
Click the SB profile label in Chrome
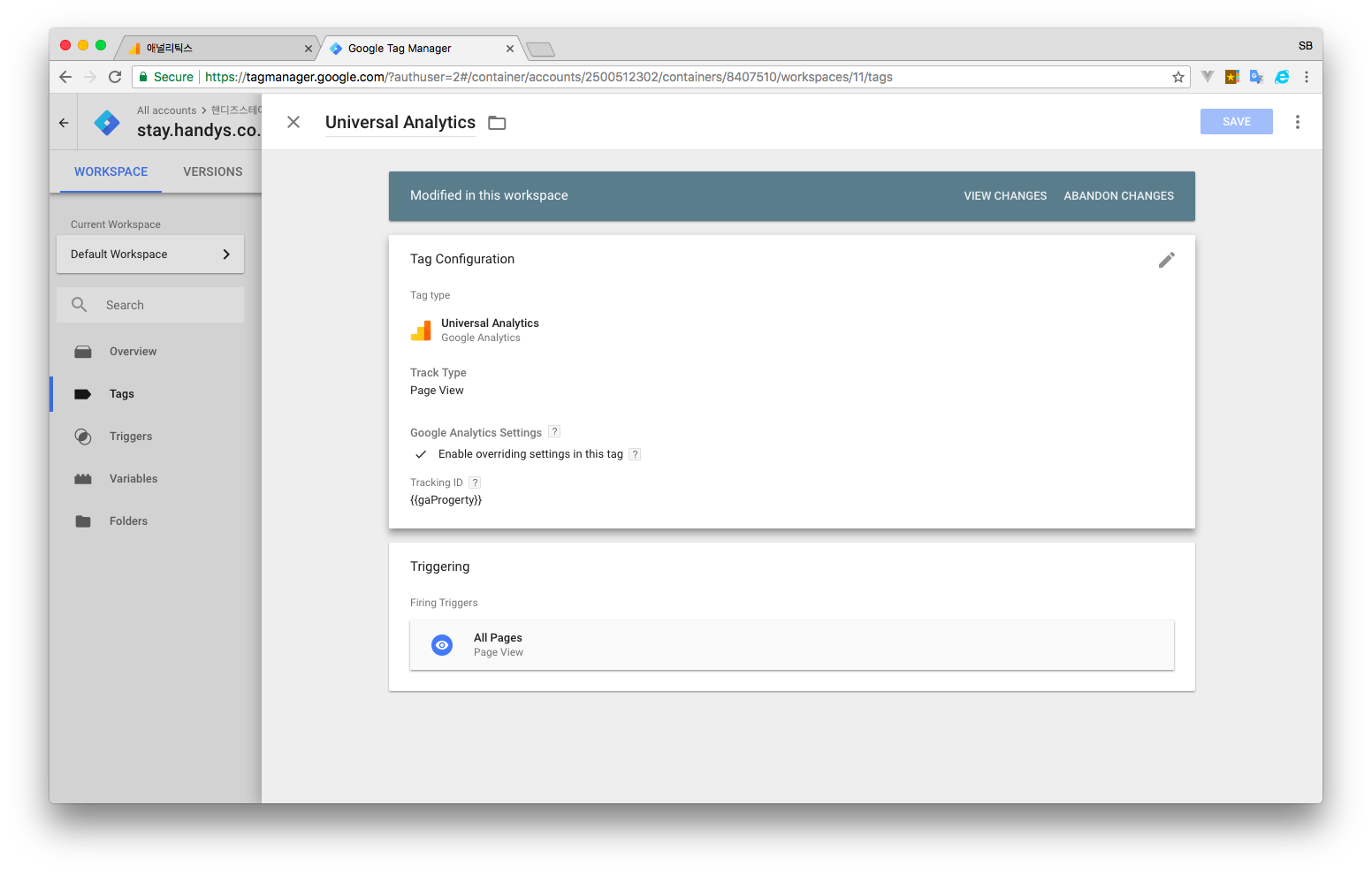(1305, 45)
